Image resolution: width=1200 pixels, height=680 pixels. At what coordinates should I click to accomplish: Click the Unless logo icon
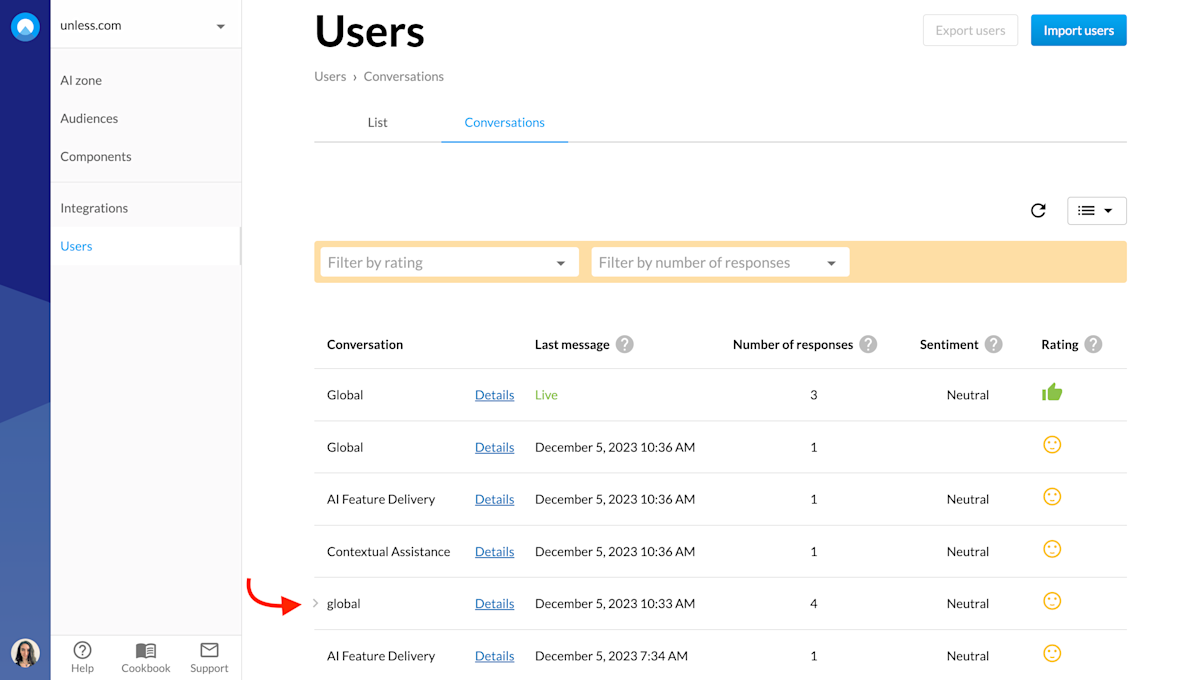(25, 27)
